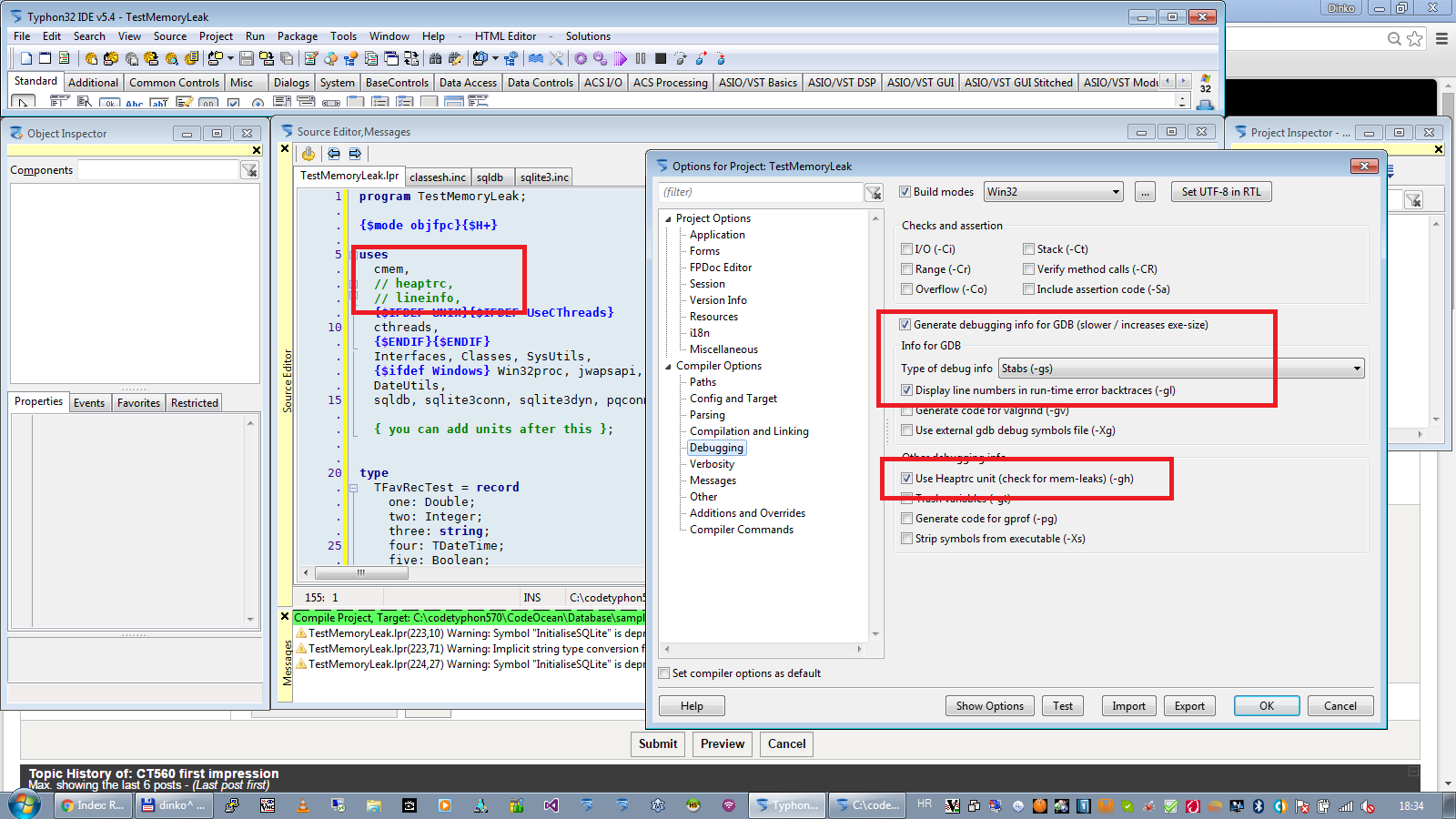Click the OK button in options dialog
1456x819 pixels.
(1267, 705)
